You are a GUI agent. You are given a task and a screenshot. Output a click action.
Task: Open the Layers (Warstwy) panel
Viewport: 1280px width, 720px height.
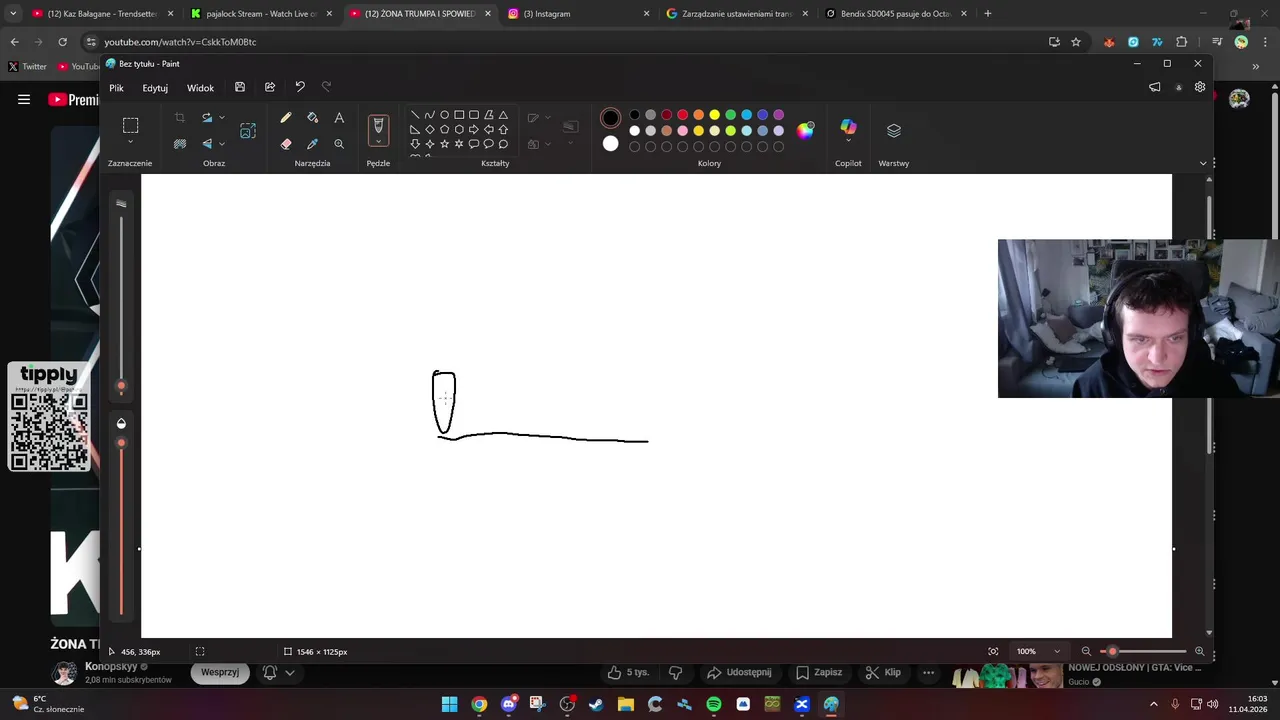click(894, 131)
